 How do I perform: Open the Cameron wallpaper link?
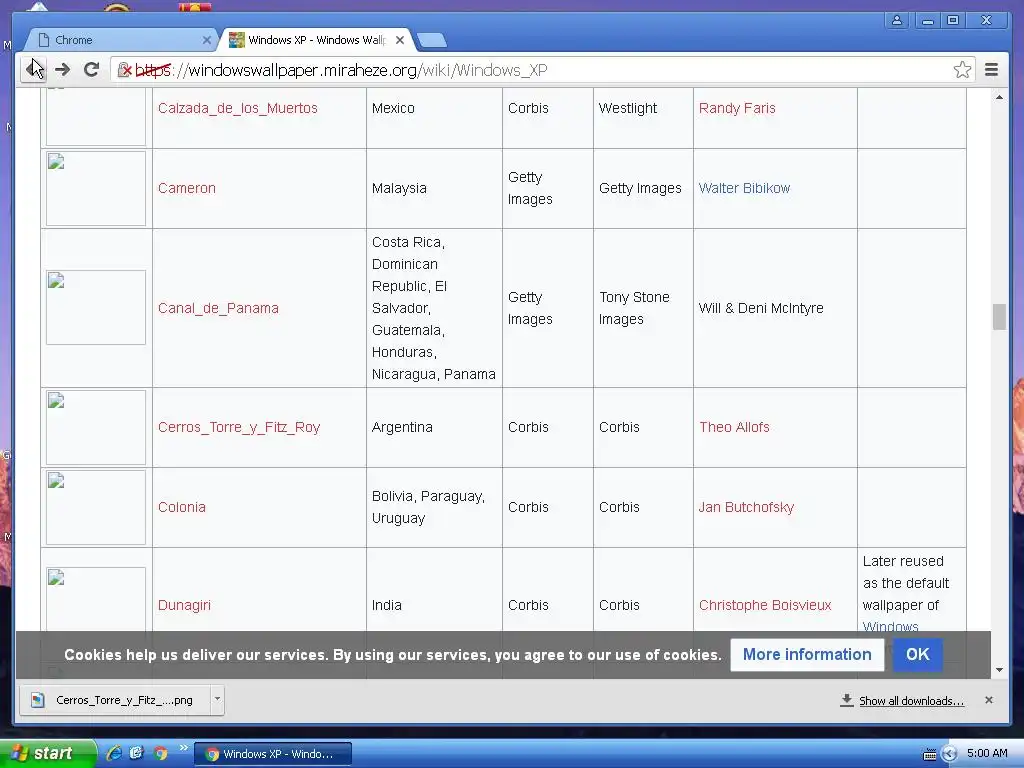click(187, 188)
